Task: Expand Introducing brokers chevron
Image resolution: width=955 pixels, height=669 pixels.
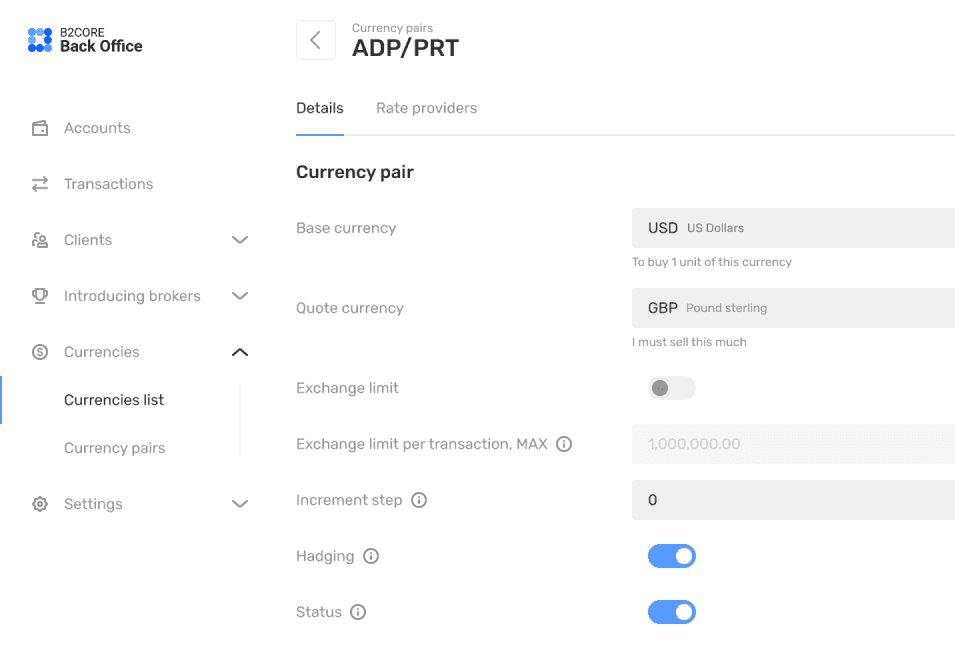Action: pyautogui.click(x=240, y=296)
